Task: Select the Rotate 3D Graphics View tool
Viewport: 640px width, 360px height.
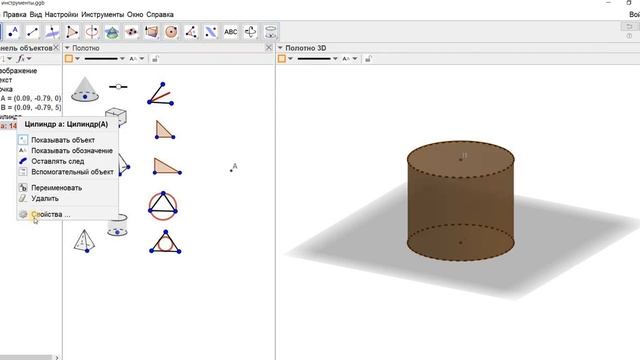Action: [x=250, y=32]
